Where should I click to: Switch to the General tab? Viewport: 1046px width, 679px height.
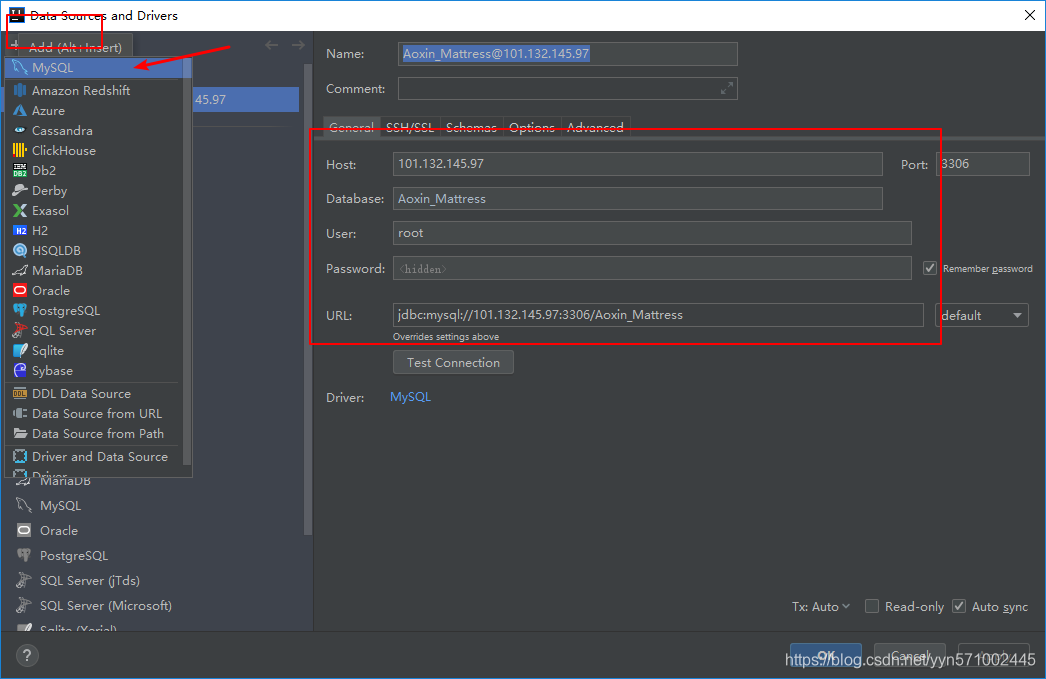pos(352,127)
